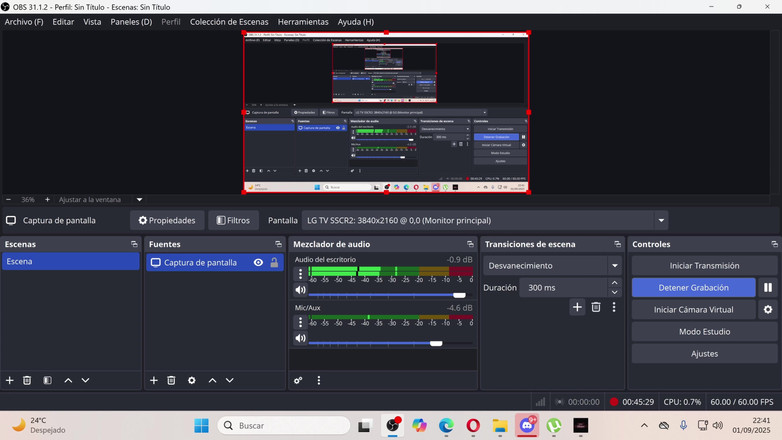The width and height of the screenshot is (782, 440).
Task: Mute Audio del escritorio speaker
Action: [300, 290]
